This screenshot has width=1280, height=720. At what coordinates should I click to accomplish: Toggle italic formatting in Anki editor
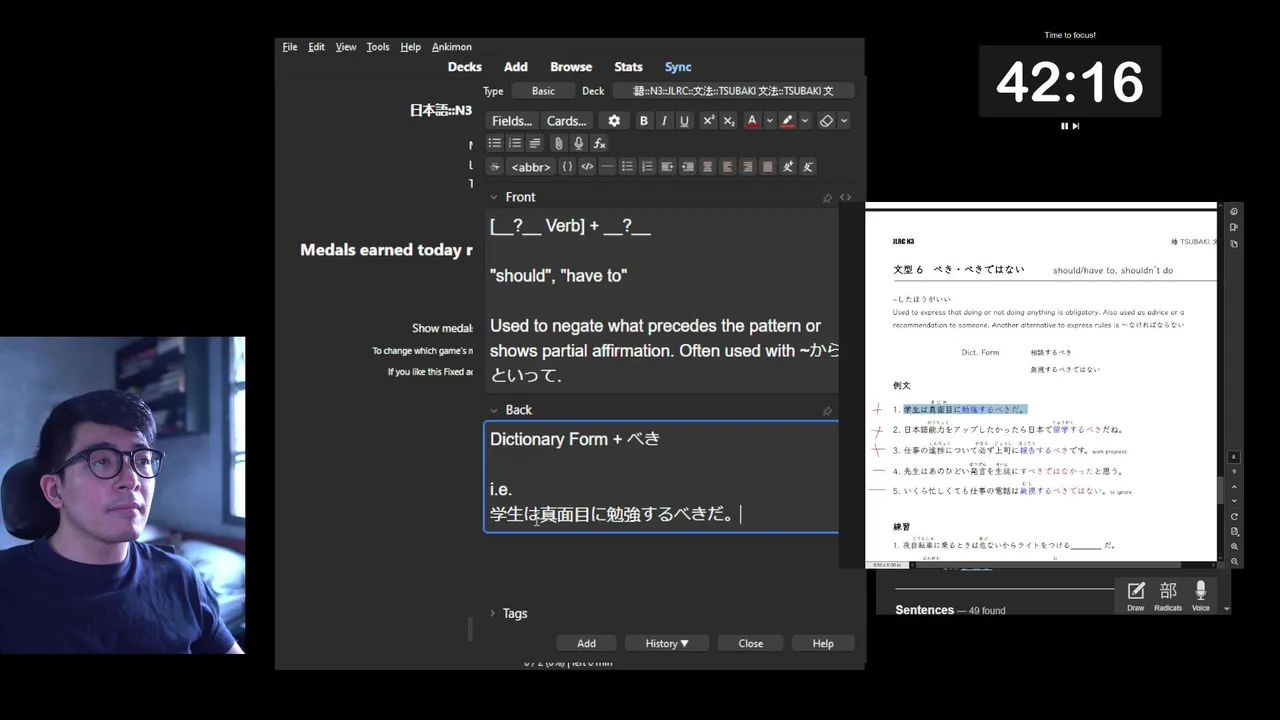pyautogui.click(x=664, y=121)
